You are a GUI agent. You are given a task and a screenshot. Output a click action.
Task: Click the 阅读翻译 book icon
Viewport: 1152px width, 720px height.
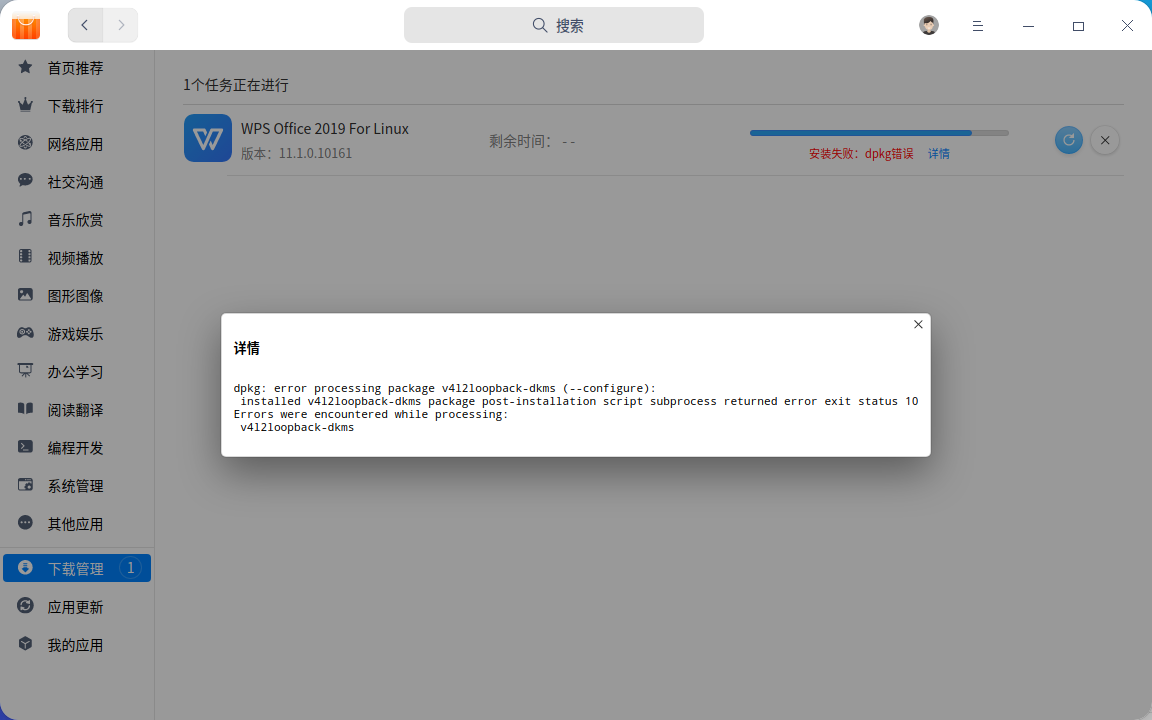[x=26, y=409]
